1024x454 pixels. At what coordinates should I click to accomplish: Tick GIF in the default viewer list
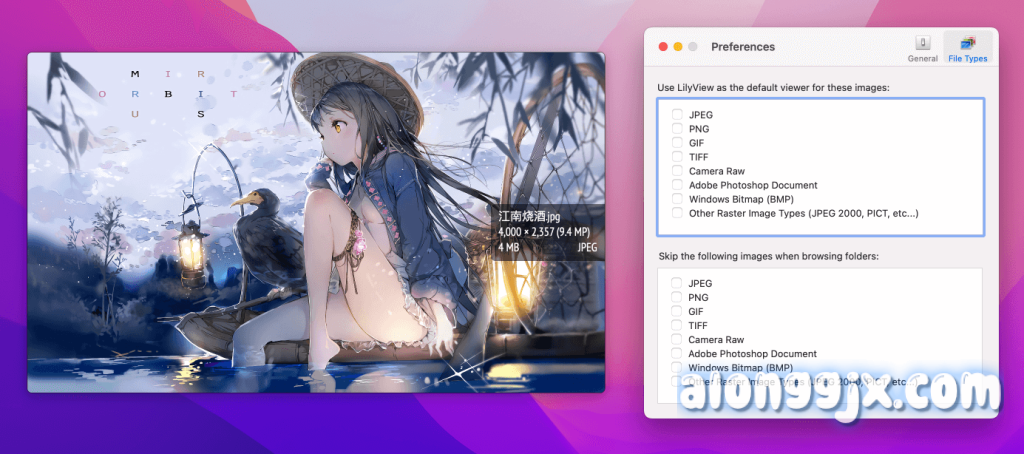[x=677, y=143]
